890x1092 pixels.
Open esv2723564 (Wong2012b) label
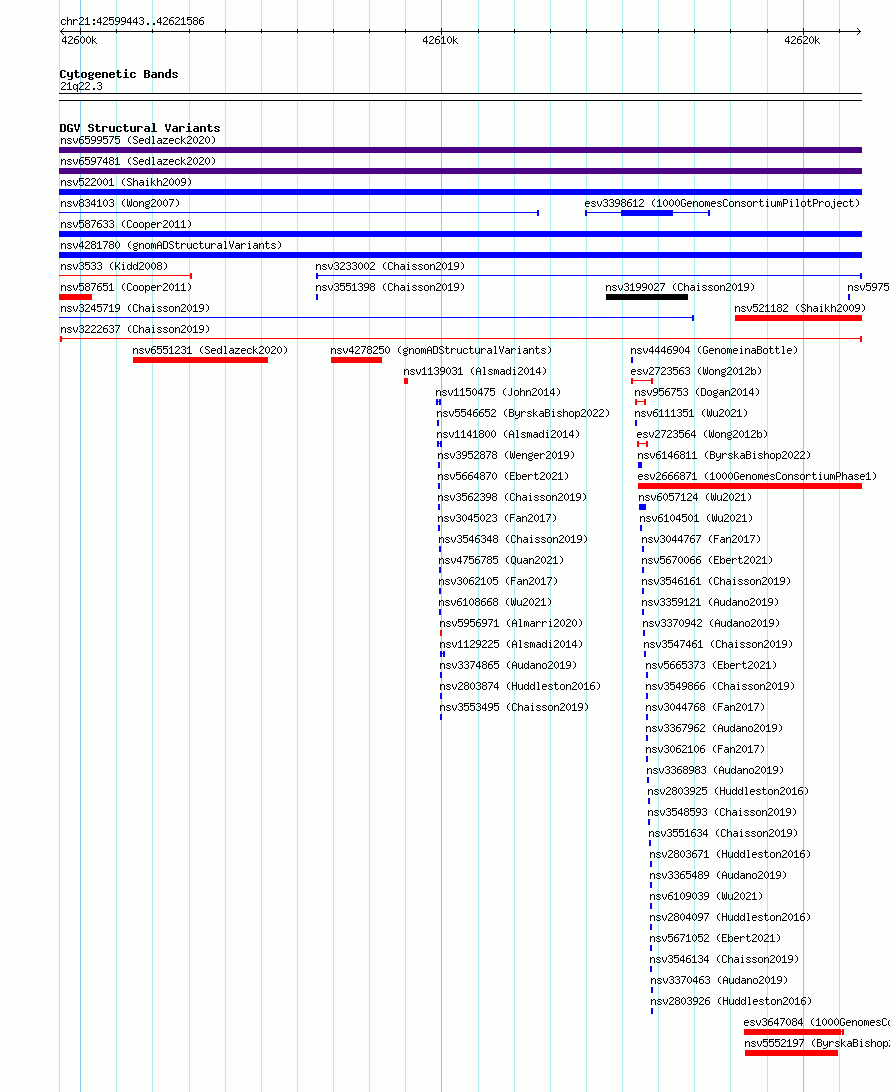click(x=703, y=434)
